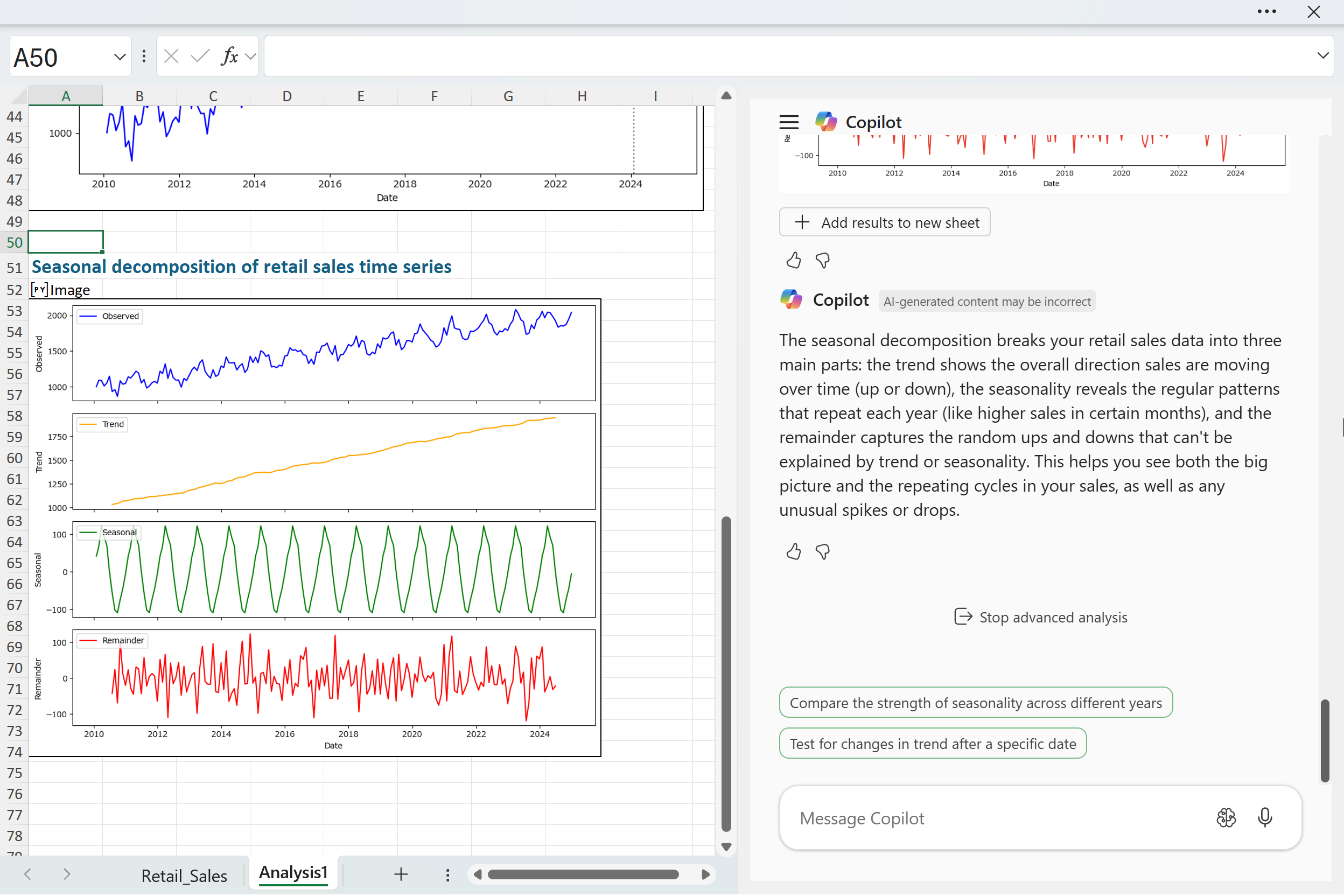Viewport: 1344px width, 896px height.
Task: Click Add results to new sheet
Action: [x=884, y=222]
